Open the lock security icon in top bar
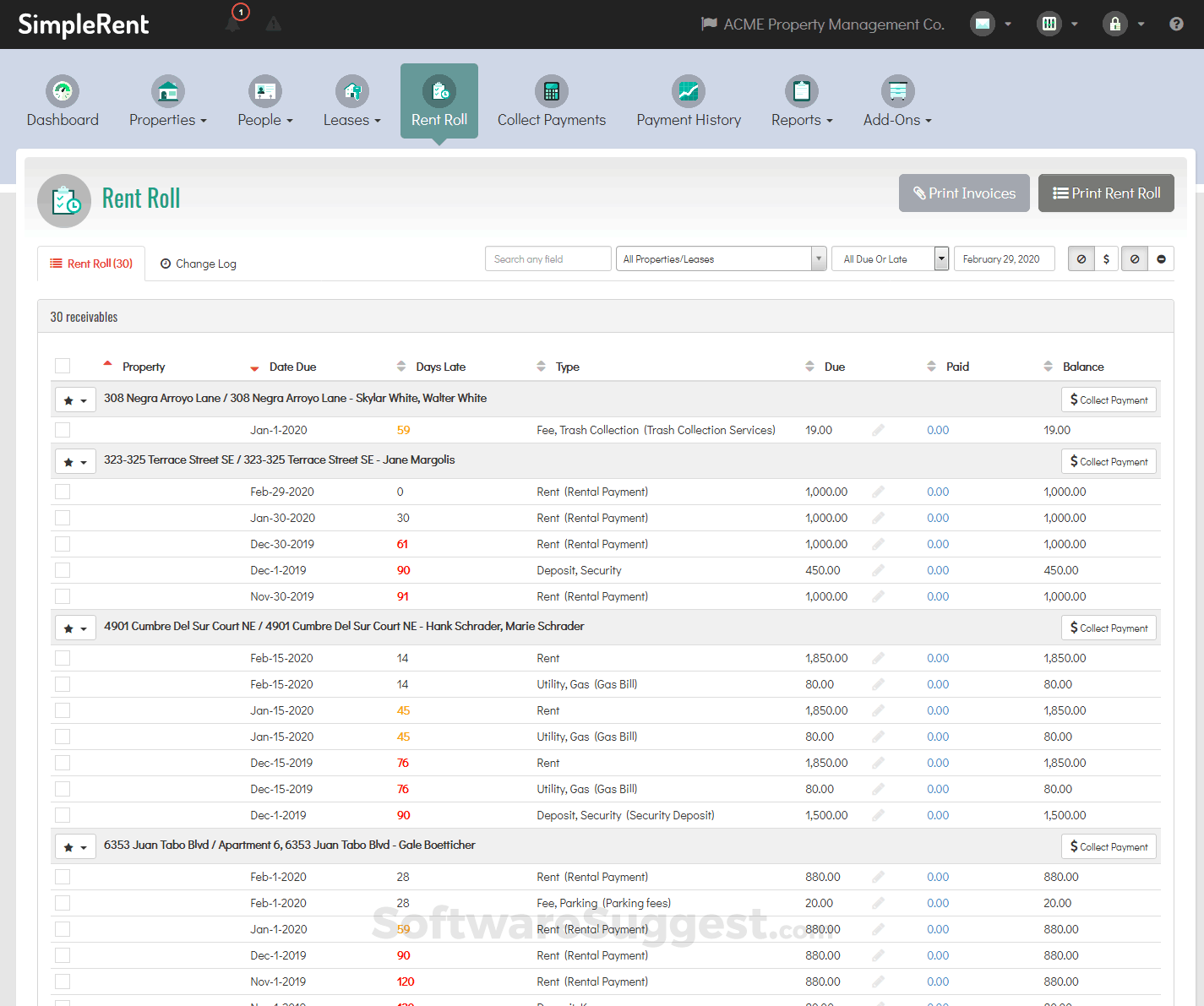 1114,24
